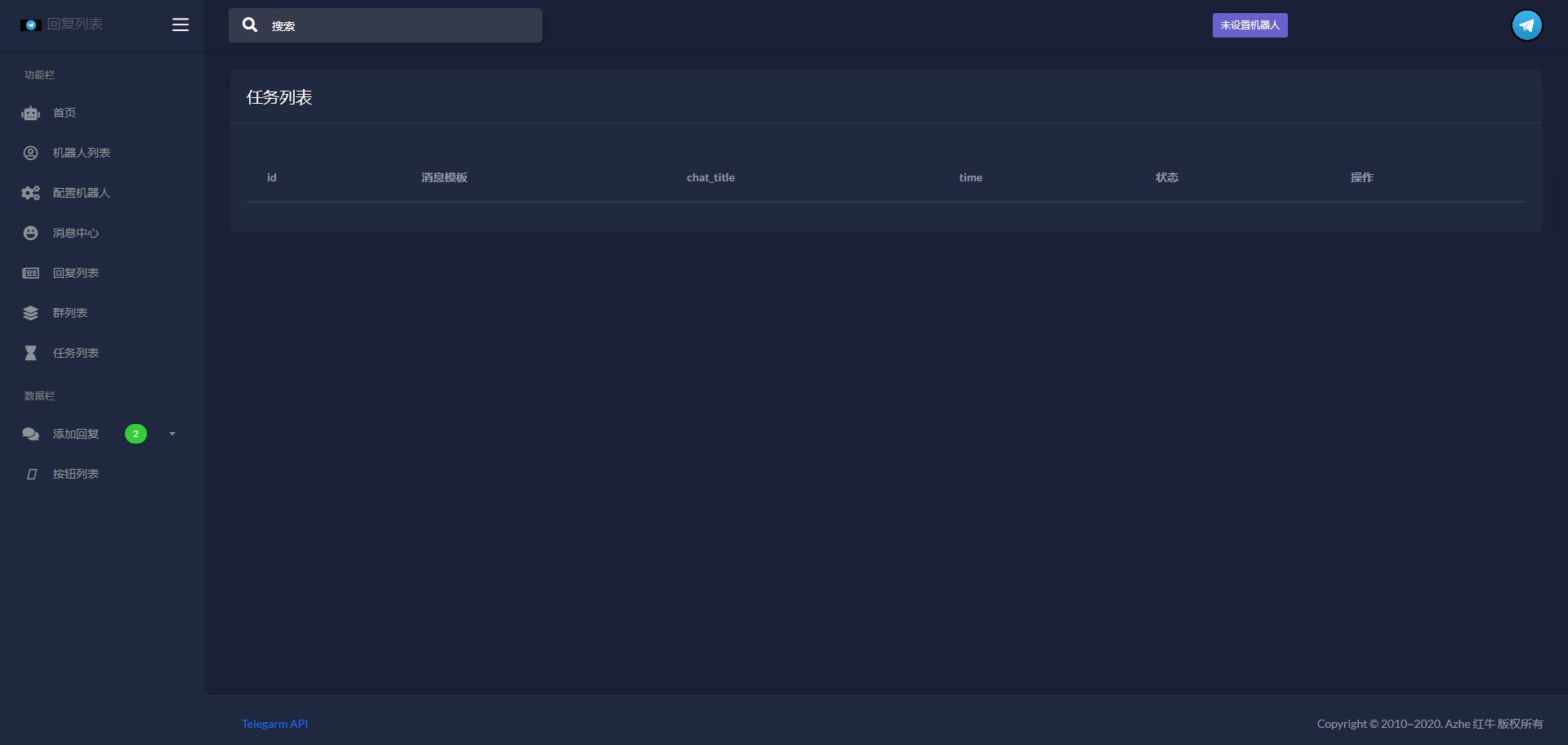Open the 消息中心 menu item
The image size is (1568, 745).
76,233
